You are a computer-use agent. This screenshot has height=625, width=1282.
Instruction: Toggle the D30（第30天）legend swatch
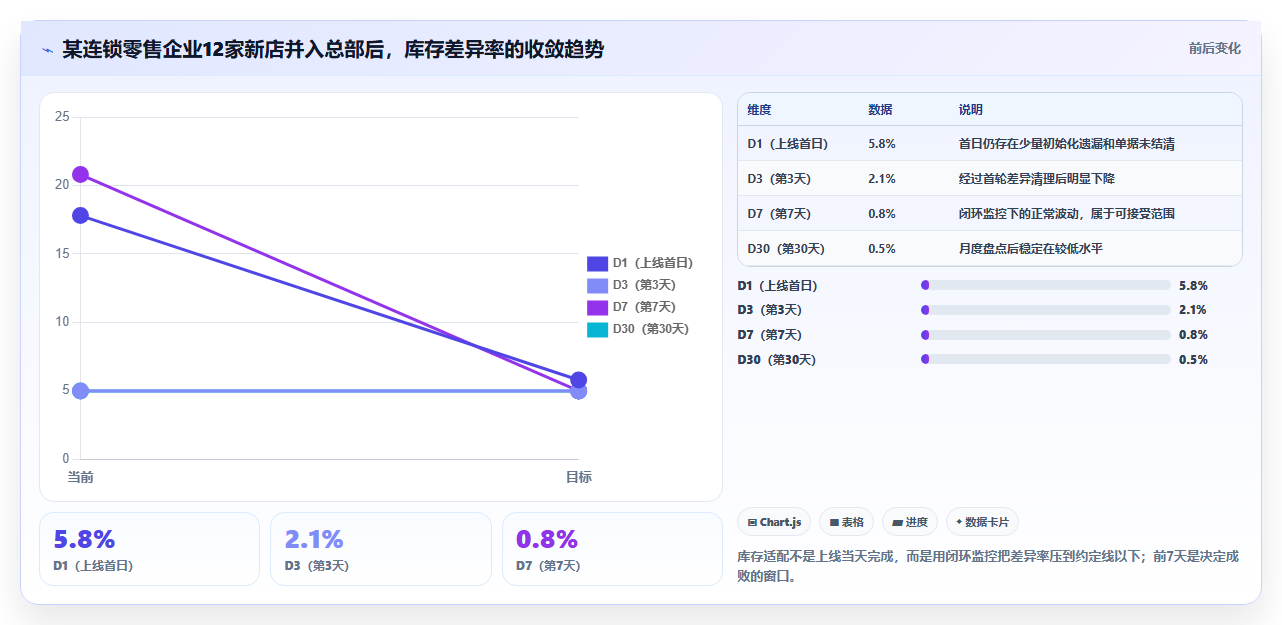pyautogui.click(x=597, y=329)
